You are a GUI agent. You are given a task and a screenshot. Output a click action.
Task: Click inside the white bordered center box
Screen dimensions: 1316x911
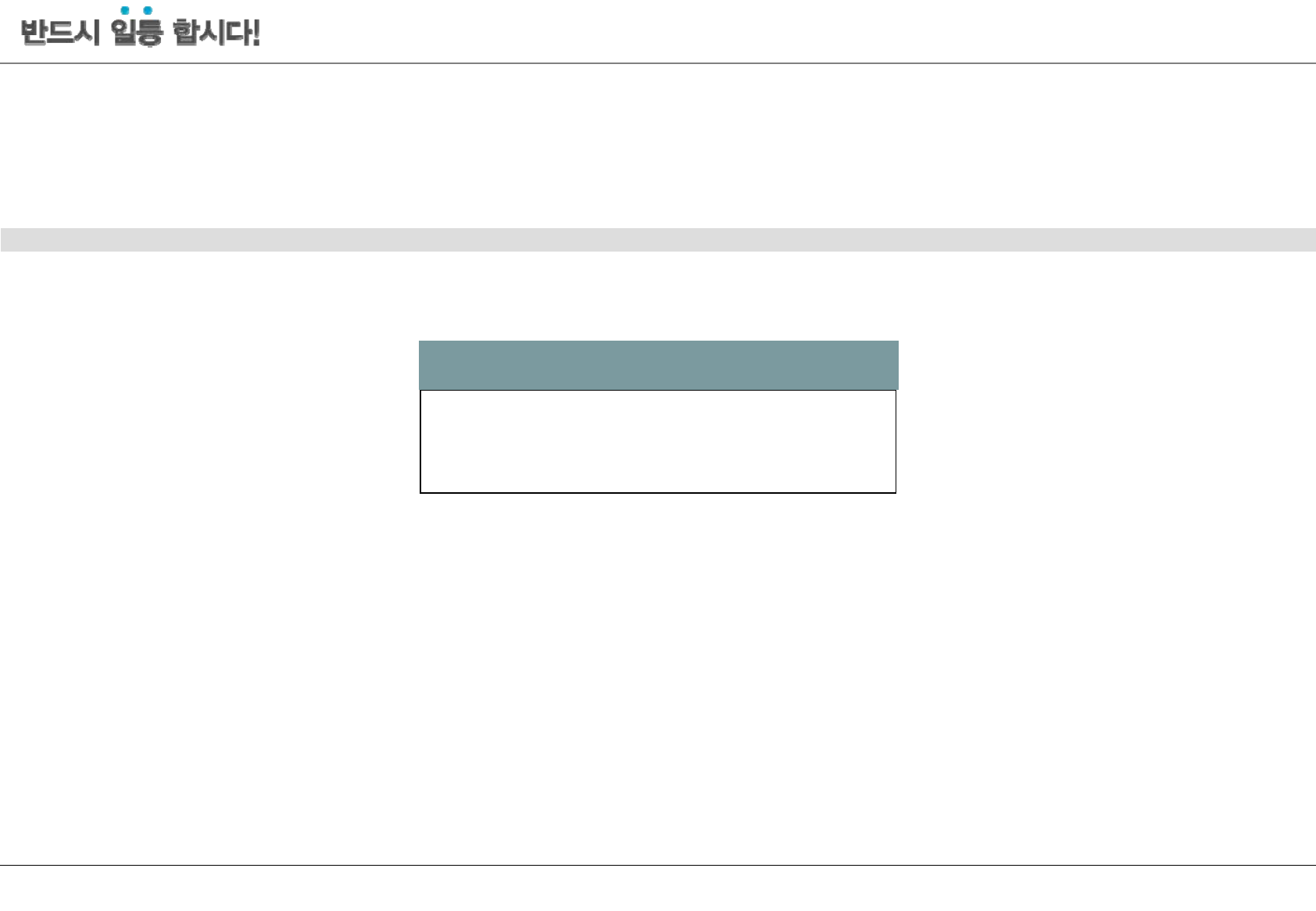pos(658,441)
